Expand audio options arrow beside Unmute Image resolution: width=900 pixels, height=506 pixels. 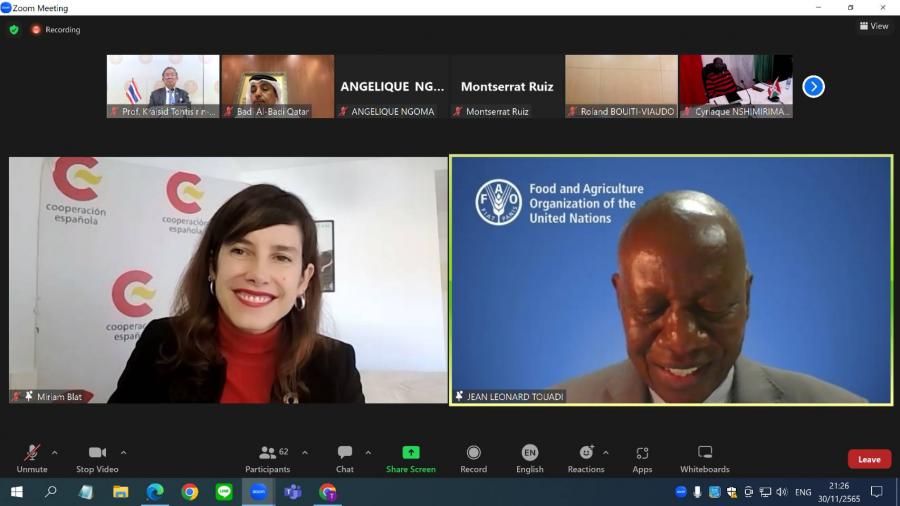(54, 452)
